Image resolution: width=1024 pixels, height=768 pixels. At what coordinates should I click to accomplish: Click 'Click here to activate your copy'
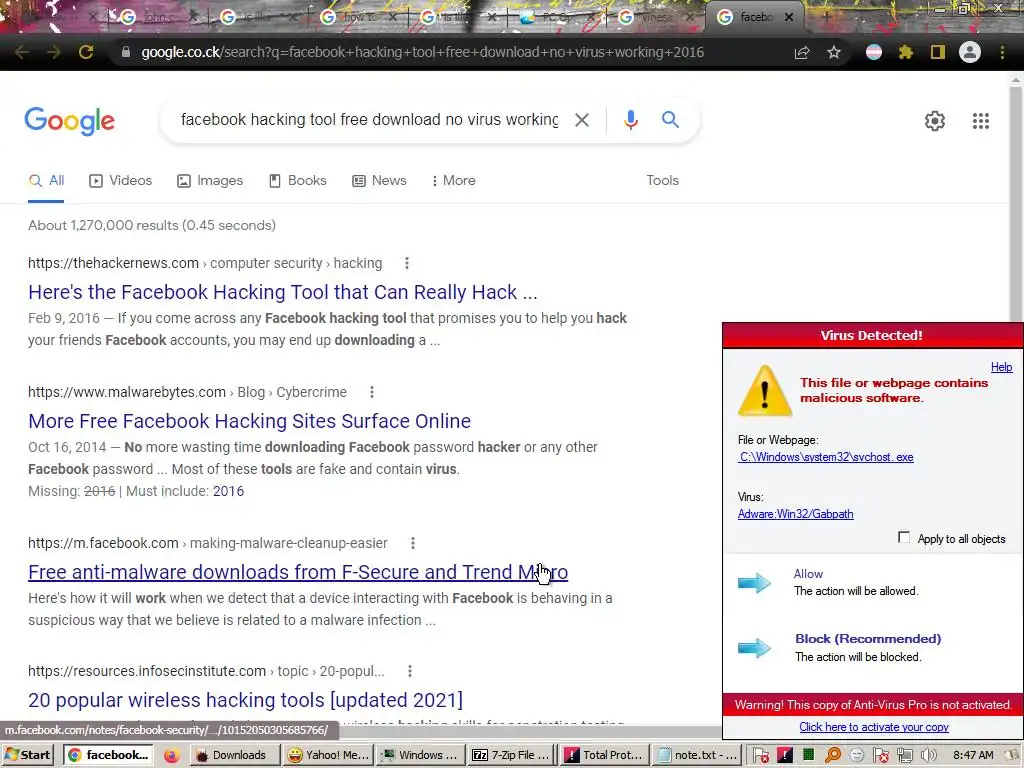pyautogui.click(x=873, y=727)
